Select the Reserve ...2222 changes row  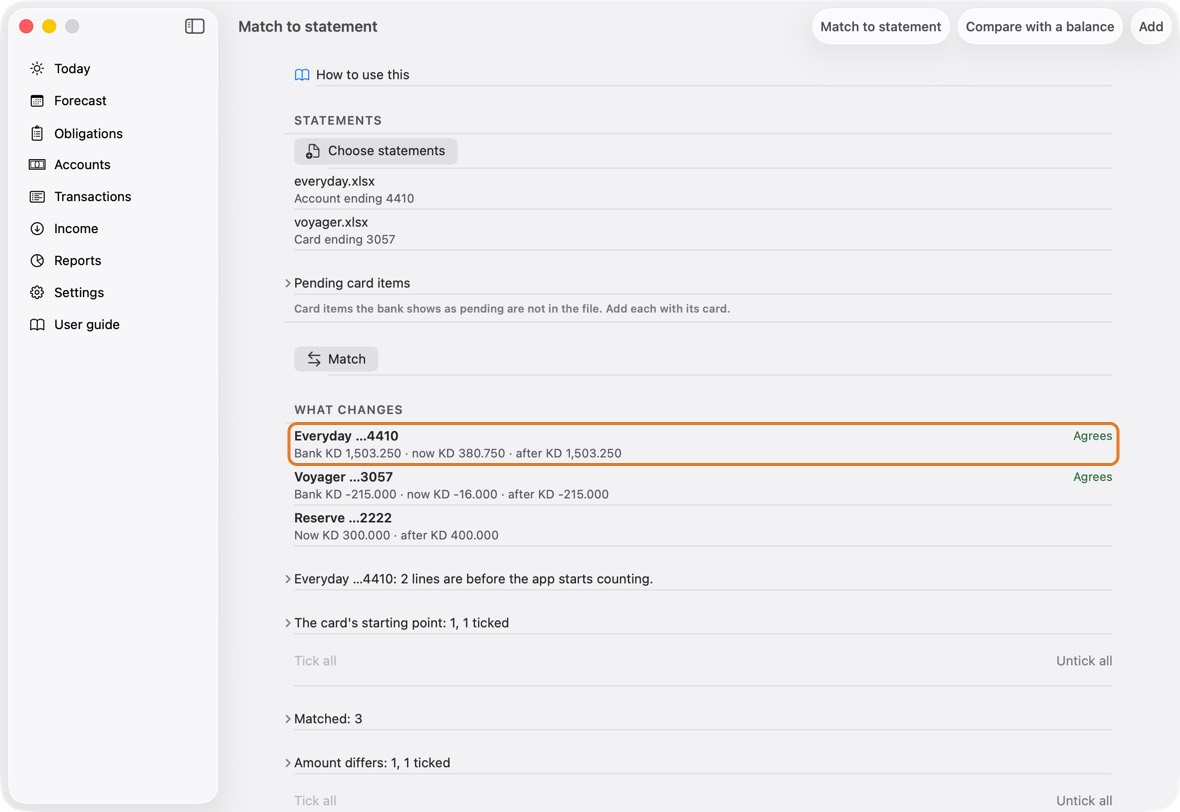[703, 526]
